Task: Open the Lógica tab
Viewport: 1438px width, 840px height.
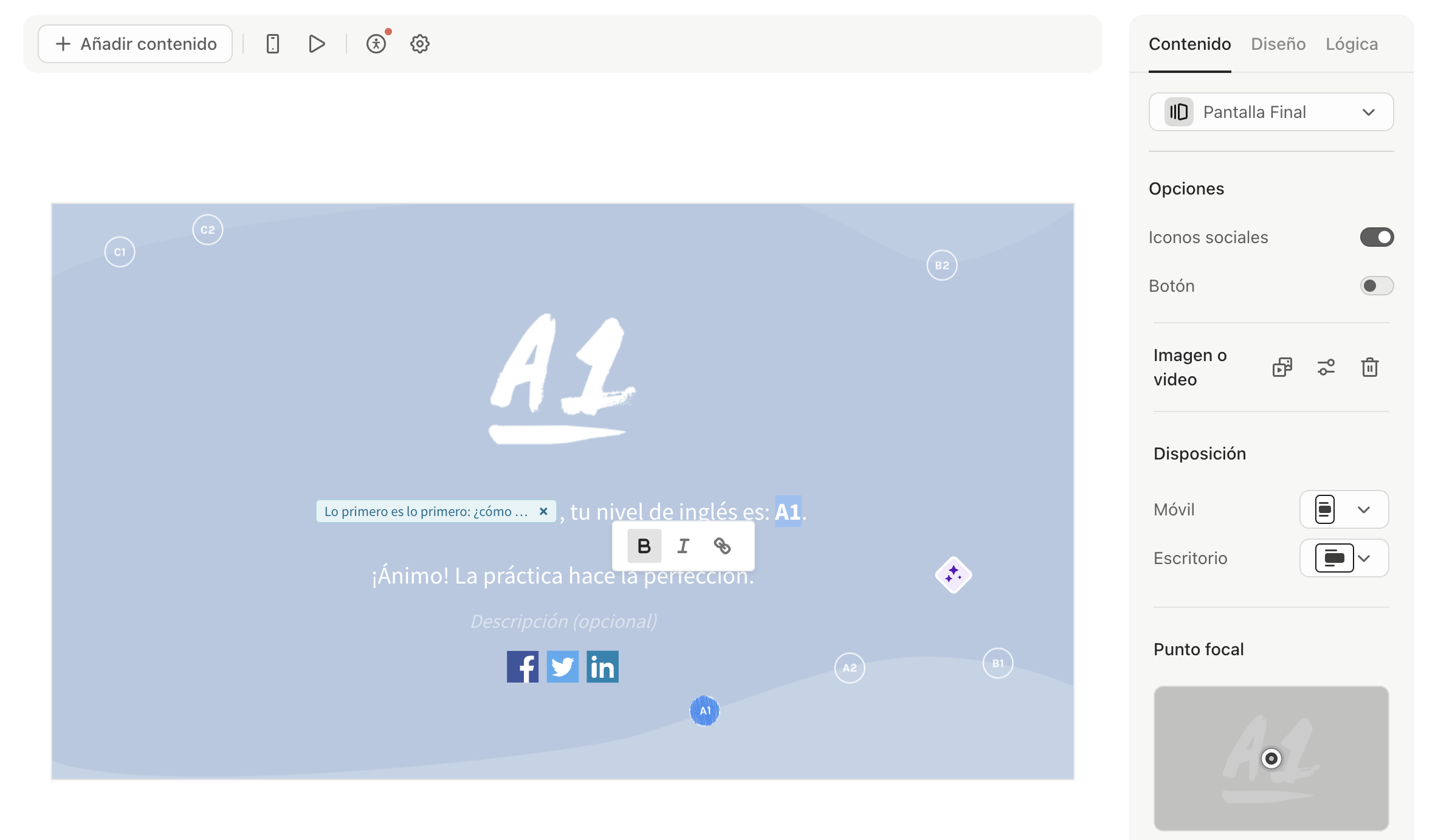Action: [x=1350, y=43]
